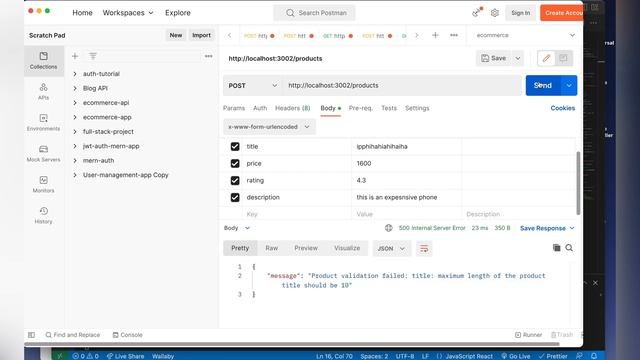Switch to the Tests tab

coord(389,108)
